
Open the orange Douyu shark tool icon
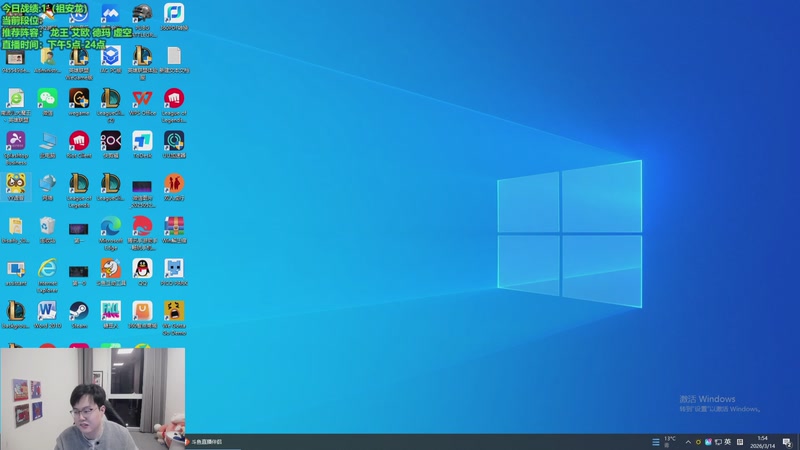click(111, 269)
